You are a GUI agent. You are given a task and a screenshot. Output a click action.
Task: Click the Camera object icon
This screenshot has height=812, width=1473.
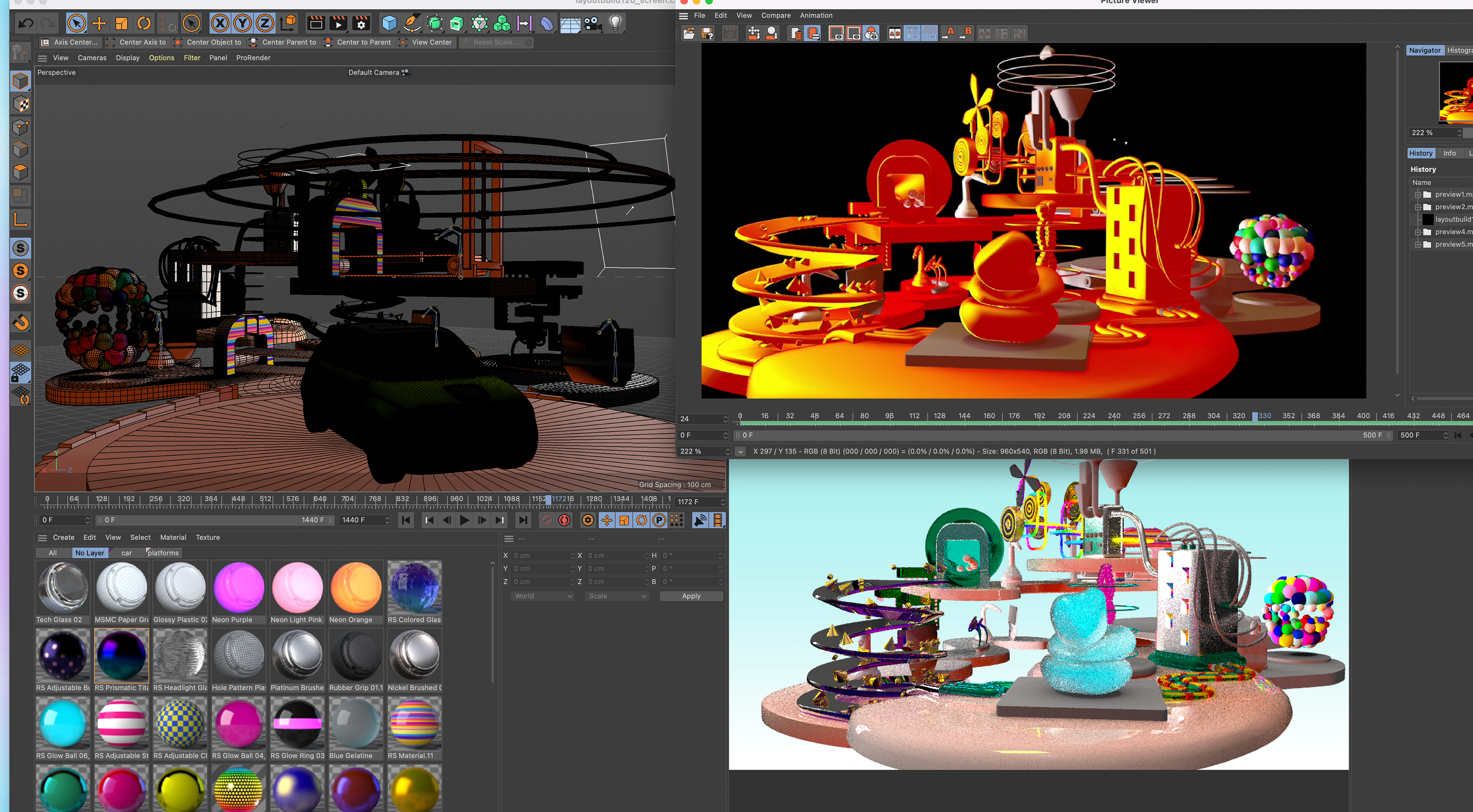[592, 23]
